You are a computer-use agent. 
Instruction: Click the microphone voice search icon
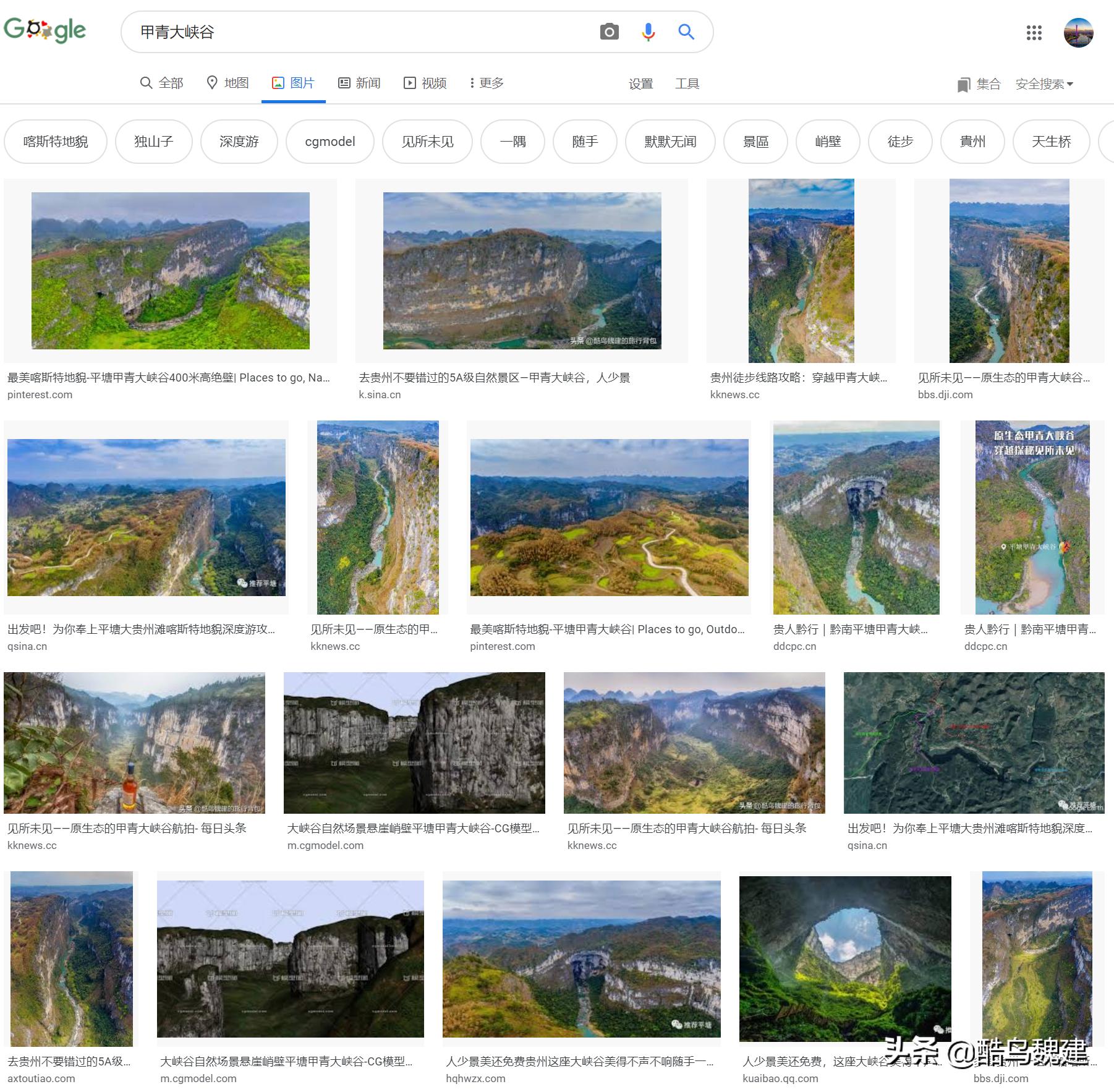648,32
